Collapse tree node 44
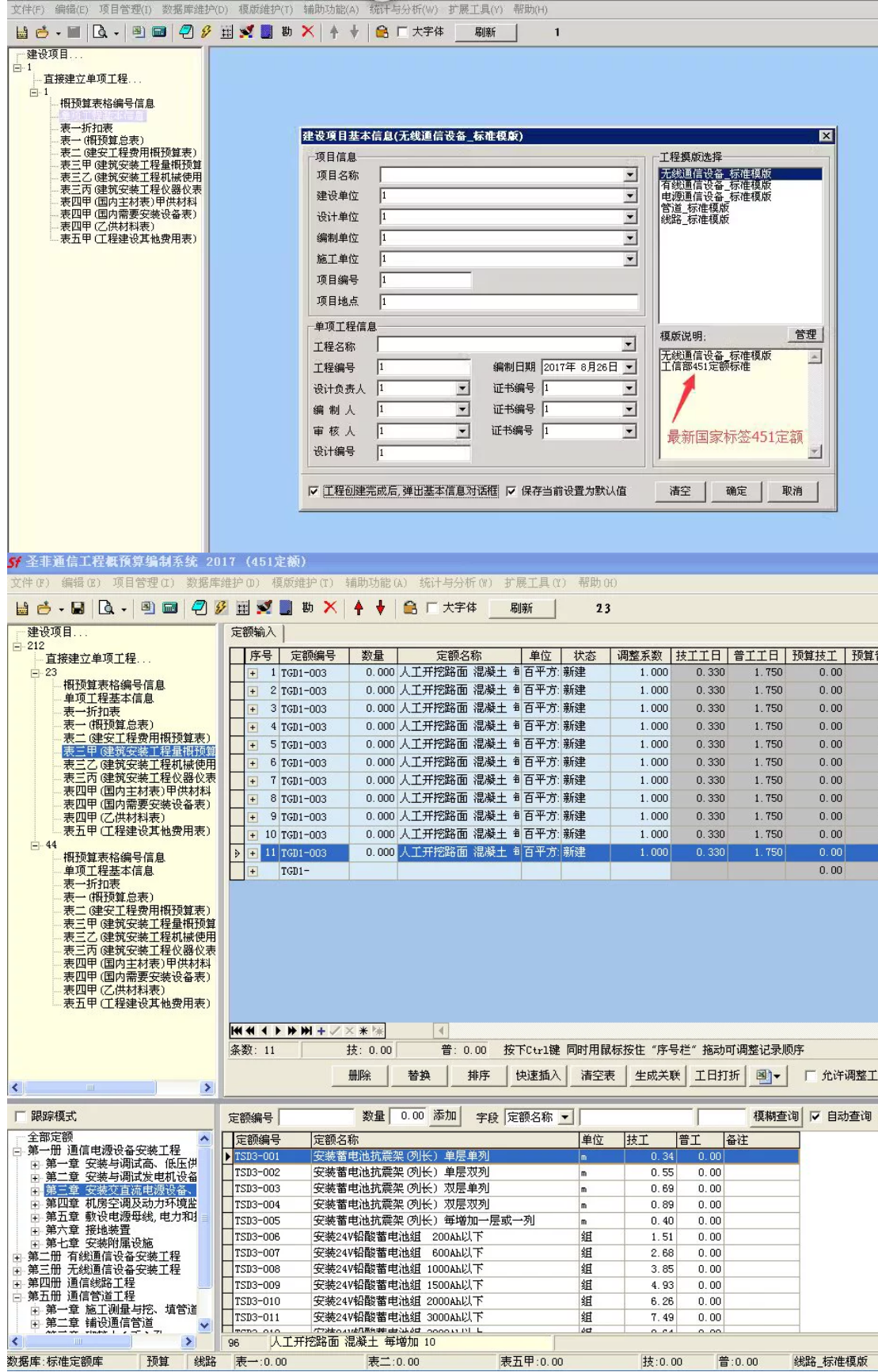This screenshot has width=878, height=1372. point(35,845)
